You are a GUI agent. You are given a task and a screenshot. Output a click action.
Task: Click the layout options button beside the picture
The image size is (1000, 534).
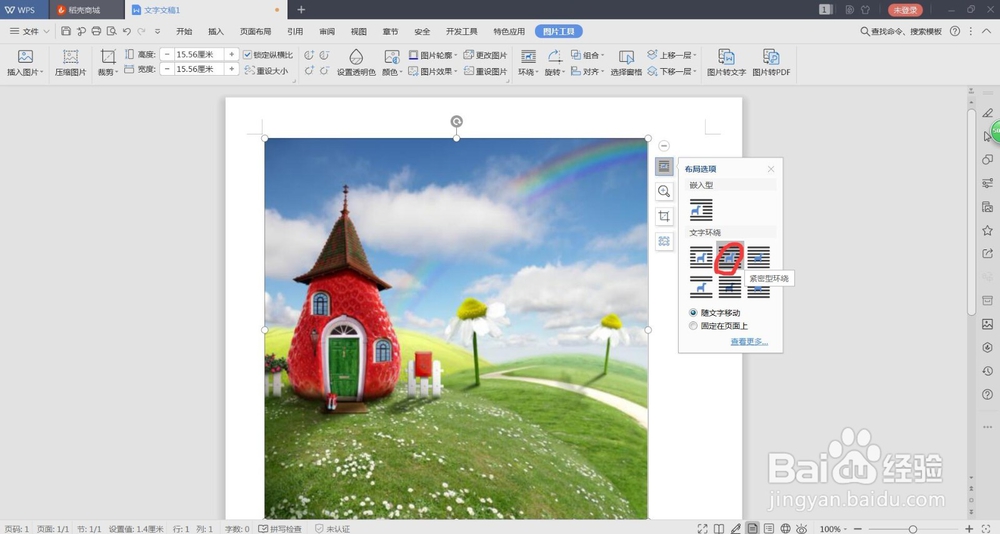point(664,167)
